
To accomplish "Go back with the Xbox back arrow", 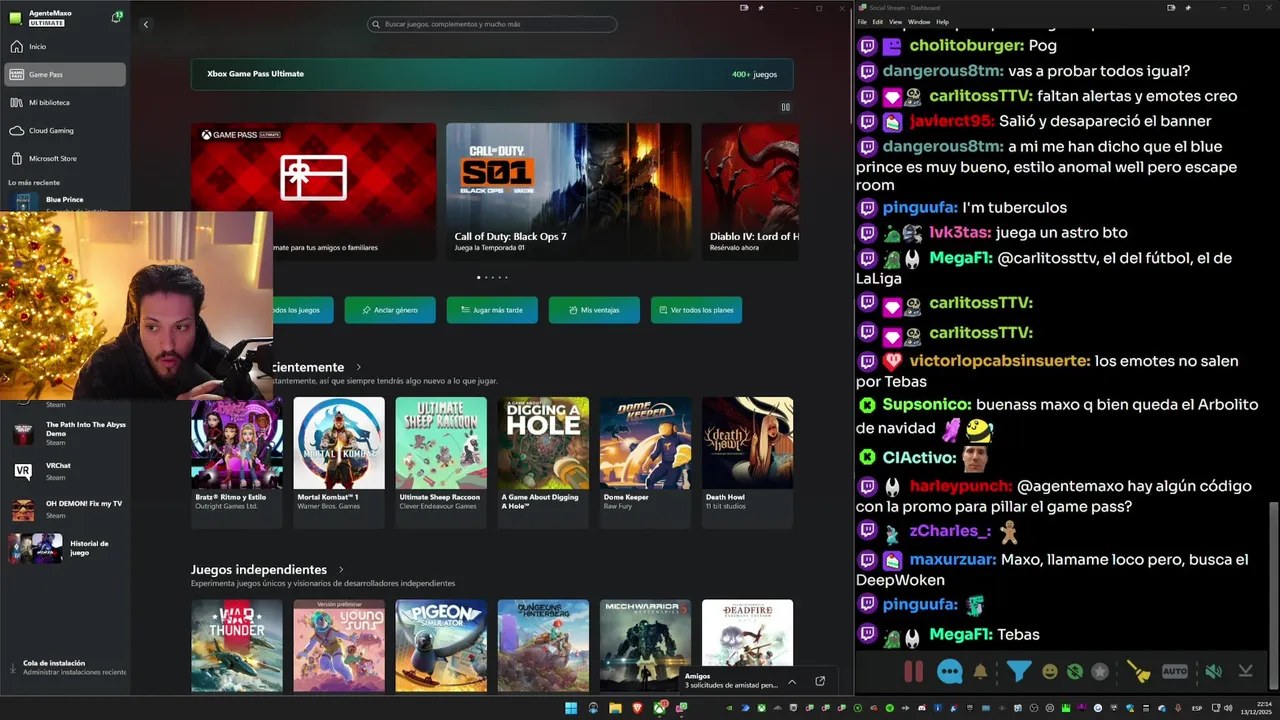I will click(145, 24).
